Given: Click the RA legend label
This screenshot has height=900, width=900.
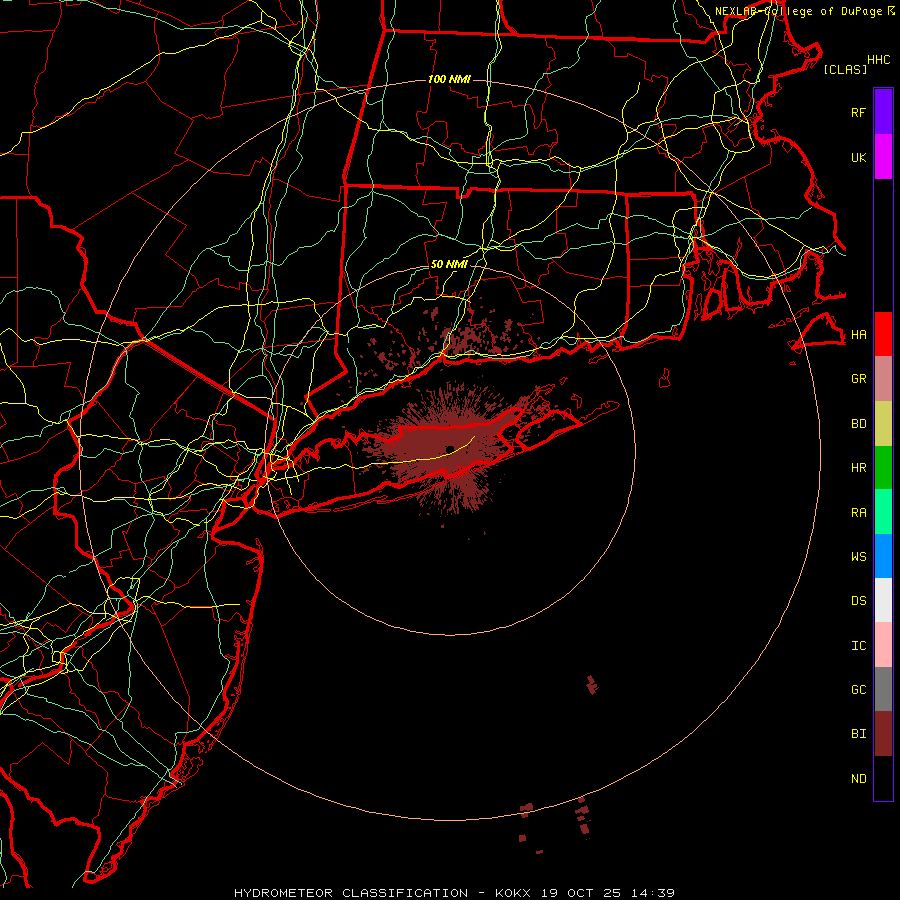Looking at the screenshot, I should 858,513.
